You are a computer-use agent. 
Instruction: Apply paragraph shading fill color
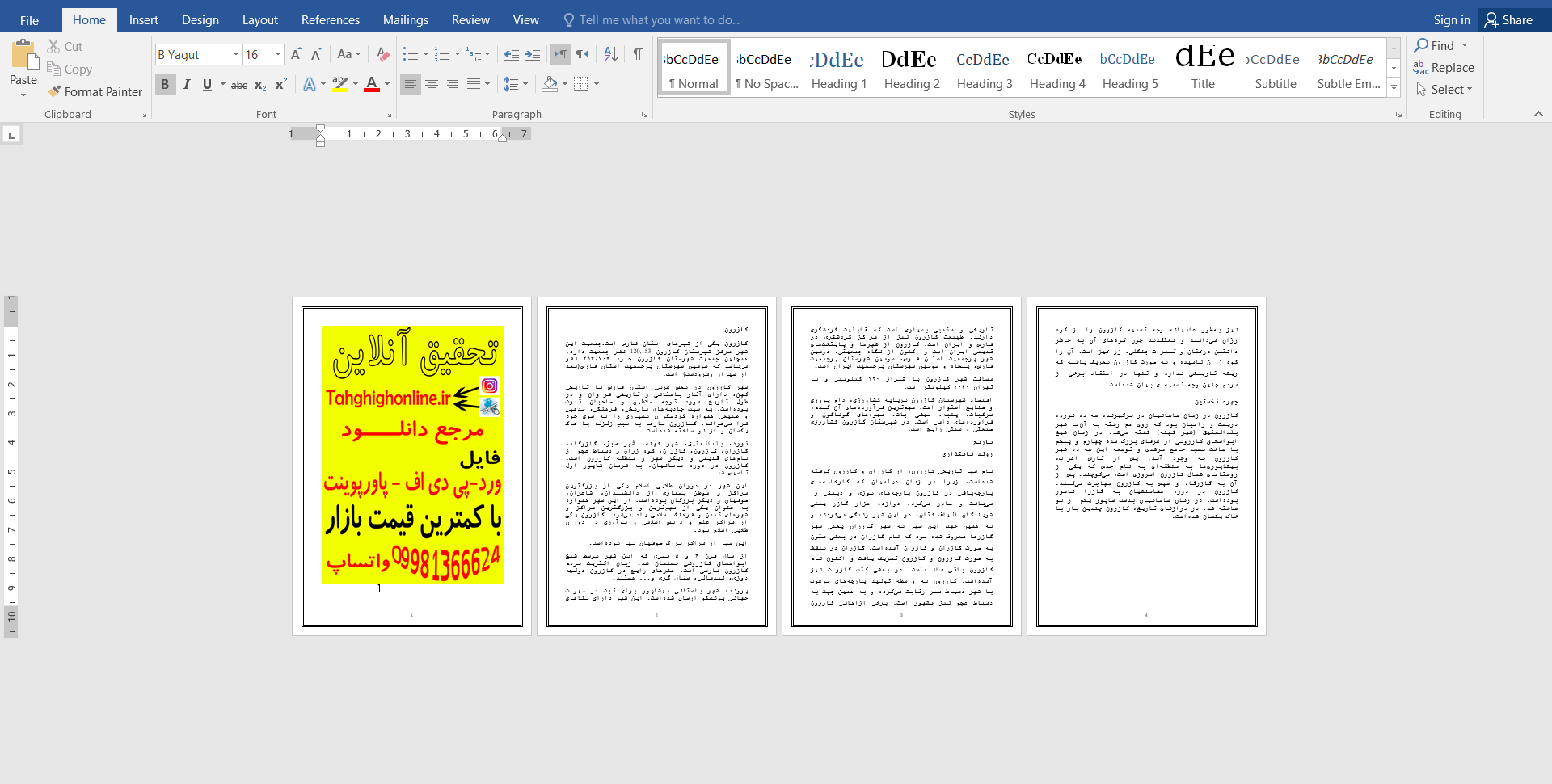550,84
